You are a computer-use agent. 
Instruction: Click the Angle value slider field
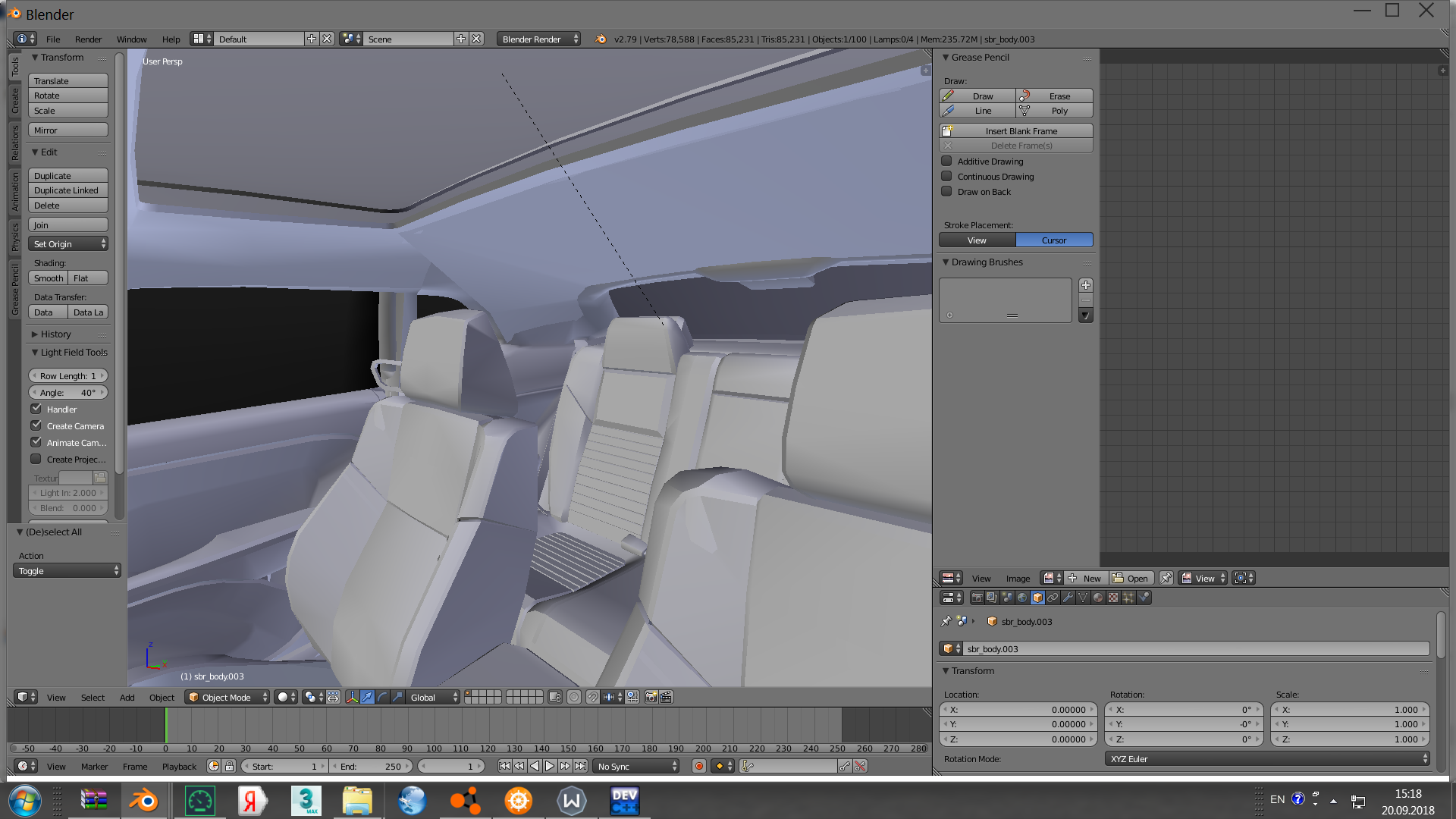(68, 393)
